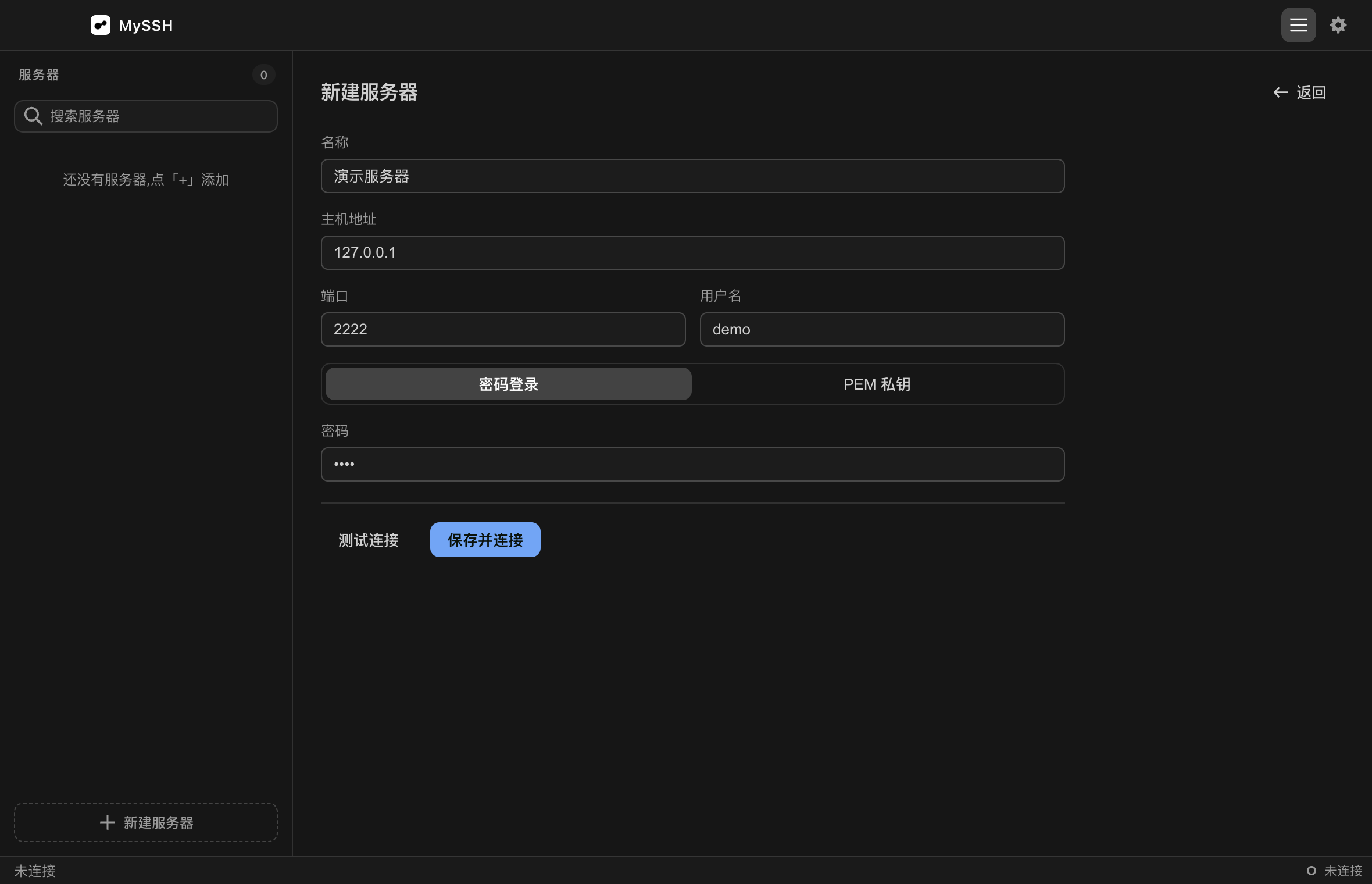
Task: Toggle the sidebar hamburger menu button
Action: [x=1298, y=25]
